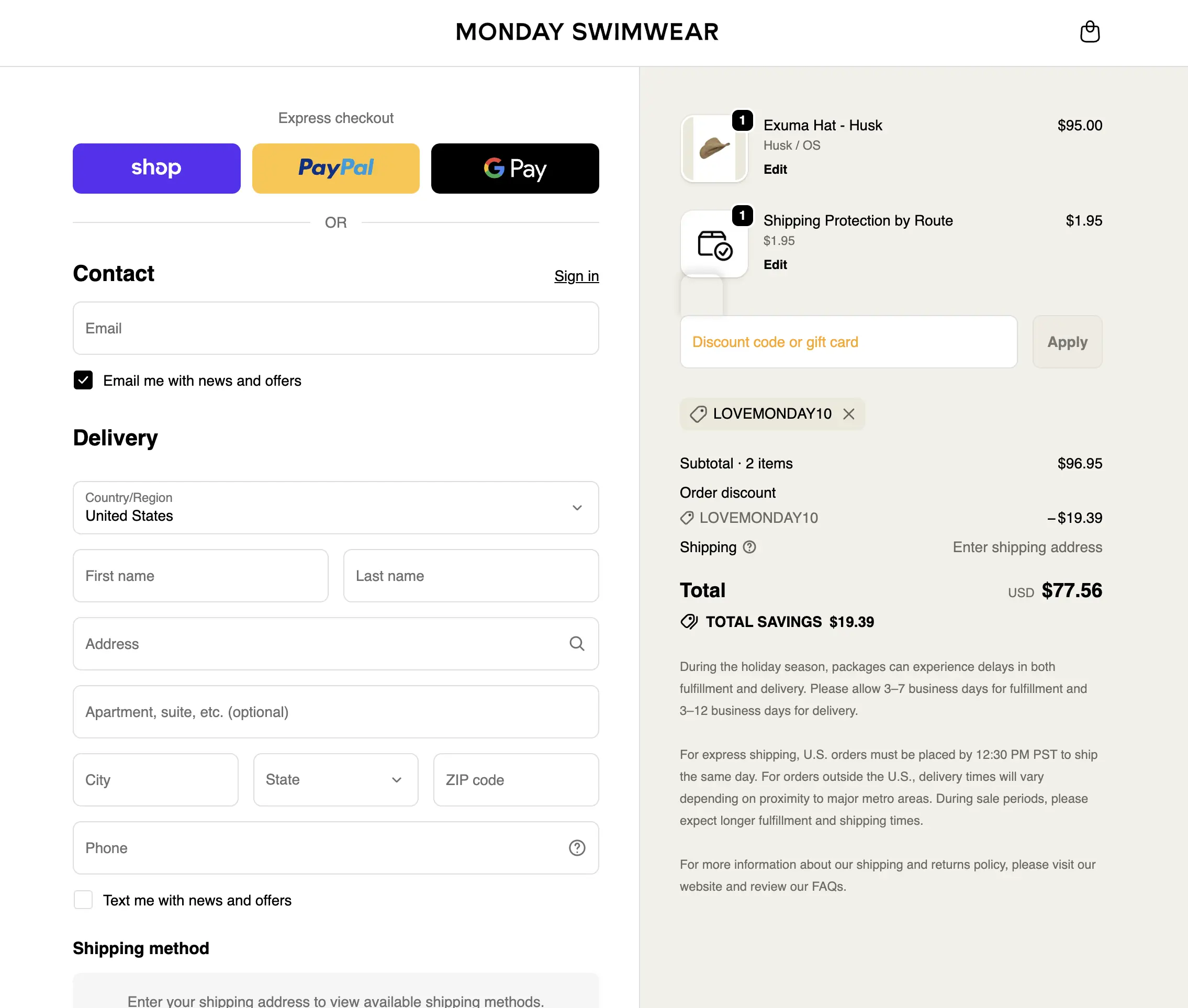This screenshot has height=1008, width=1188.
Task: Open the Country/Region dropdown
Action: [335, 508]
